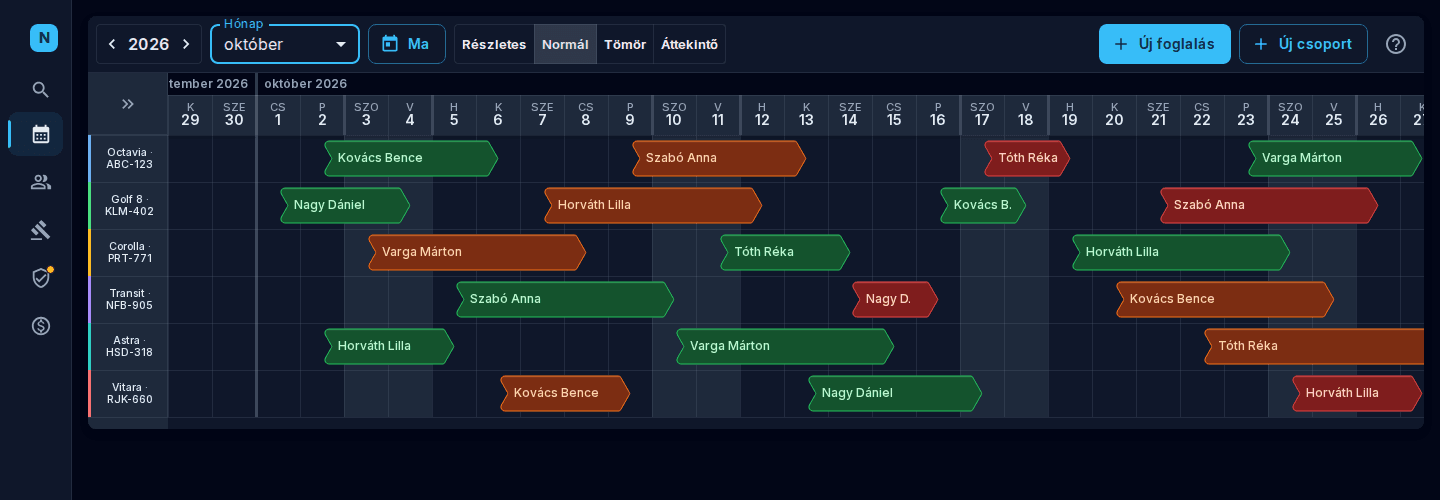Viewport: 1440px width, 500px height.
Task: Open the search icon in sidebar
Action: (x=41, y=90)
